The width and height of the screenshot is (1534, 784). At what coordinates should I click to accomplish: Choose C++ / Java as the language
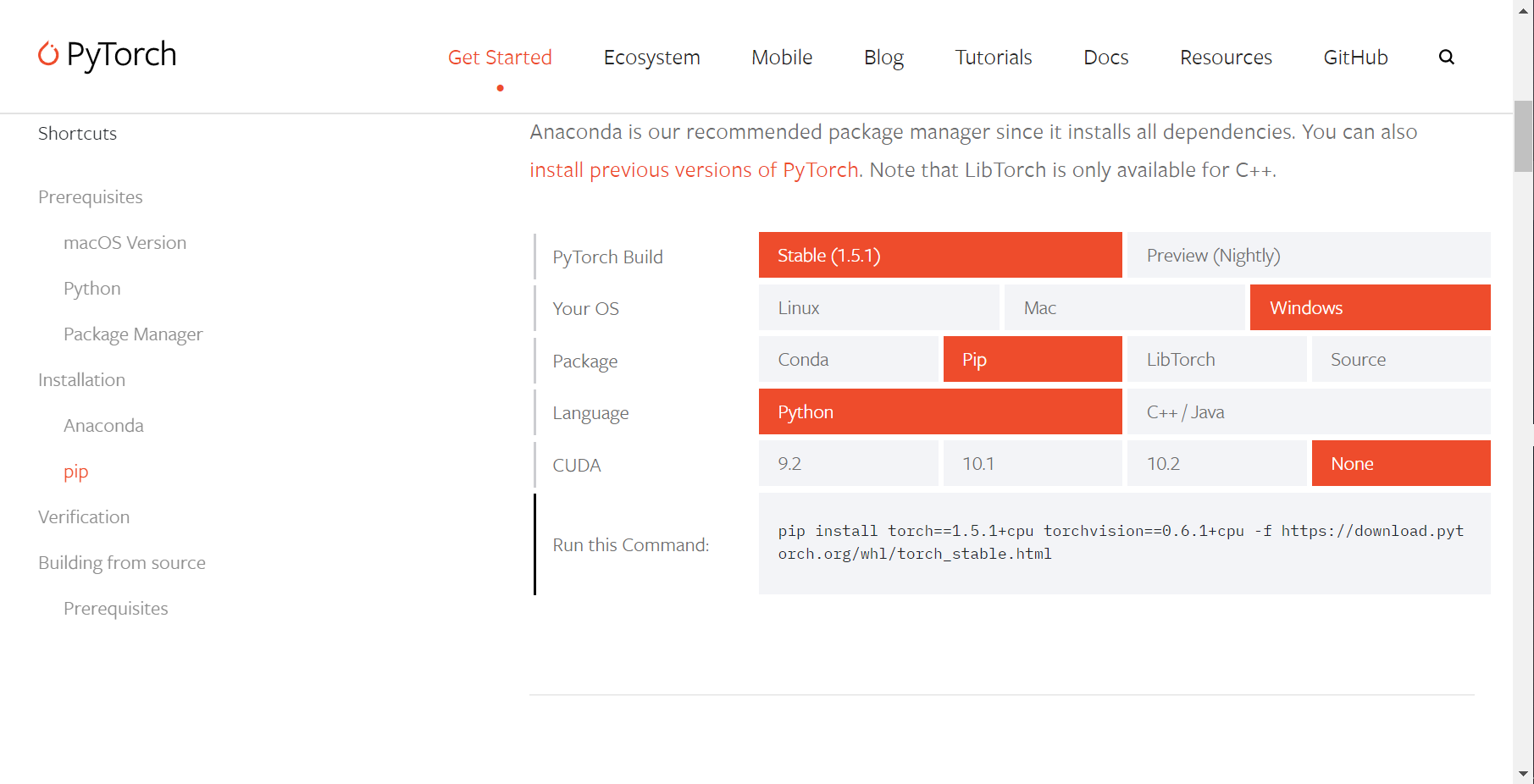[x=1309, y=411]
